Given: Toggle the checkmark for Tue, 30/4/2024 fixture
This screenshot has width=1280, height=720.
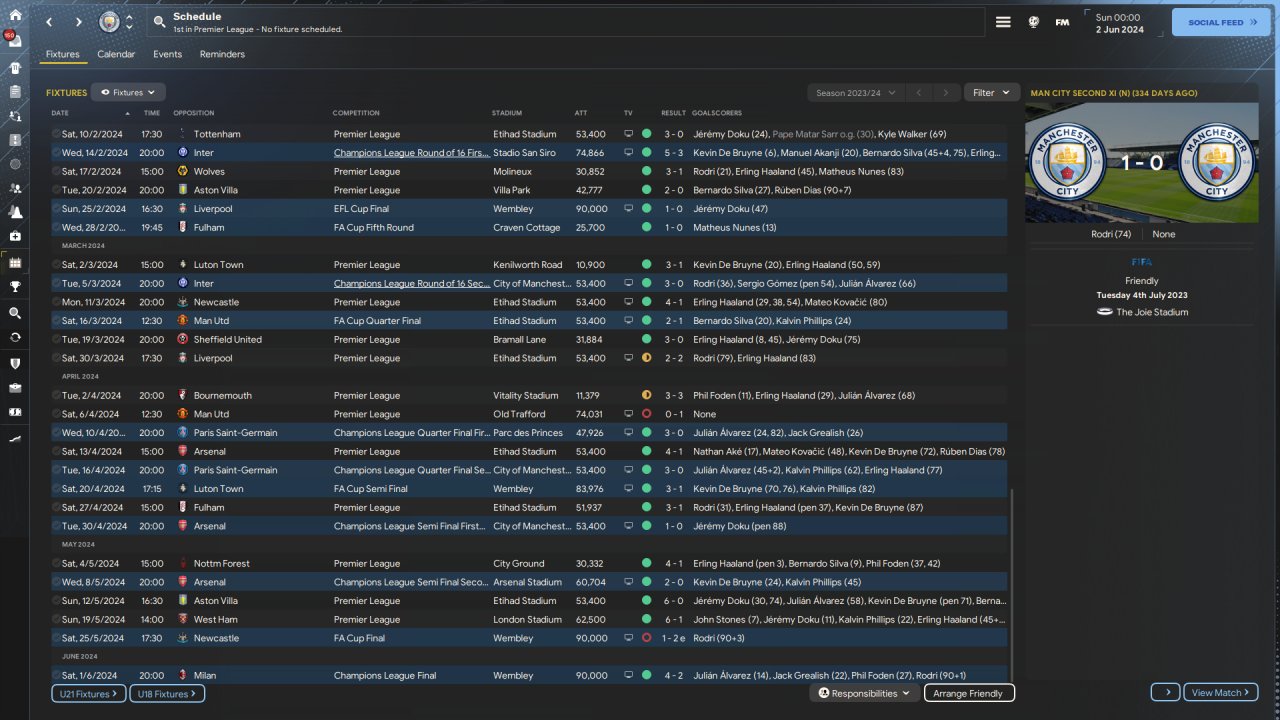Looking at the screenshot, I should tap(56, 526).
